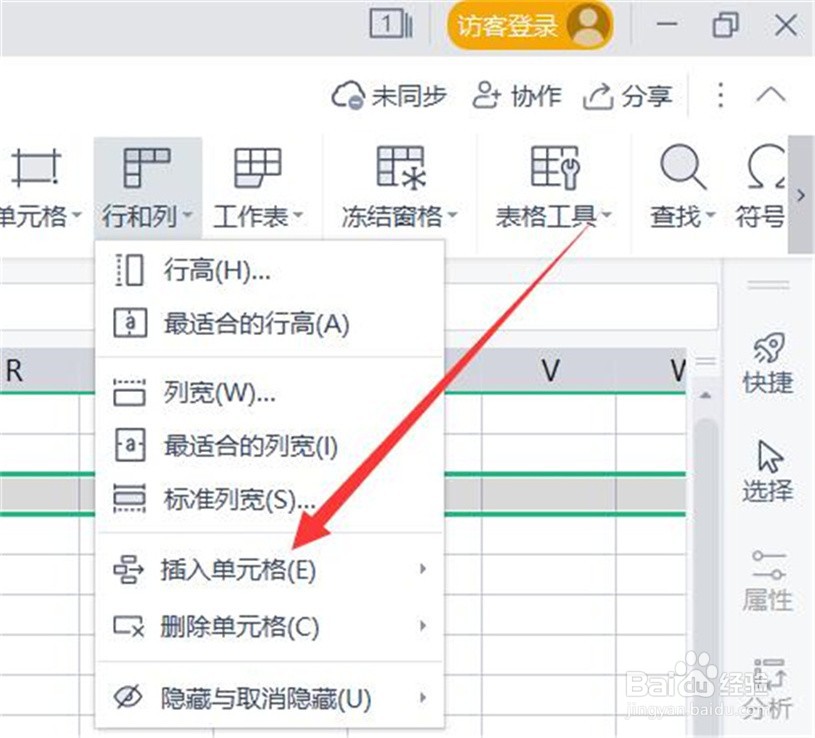Open the Properties (属性) sliders sidebar icon
The width and height of the screenshot is (815, 738).
pyautogui.click(x=768, y=565)
